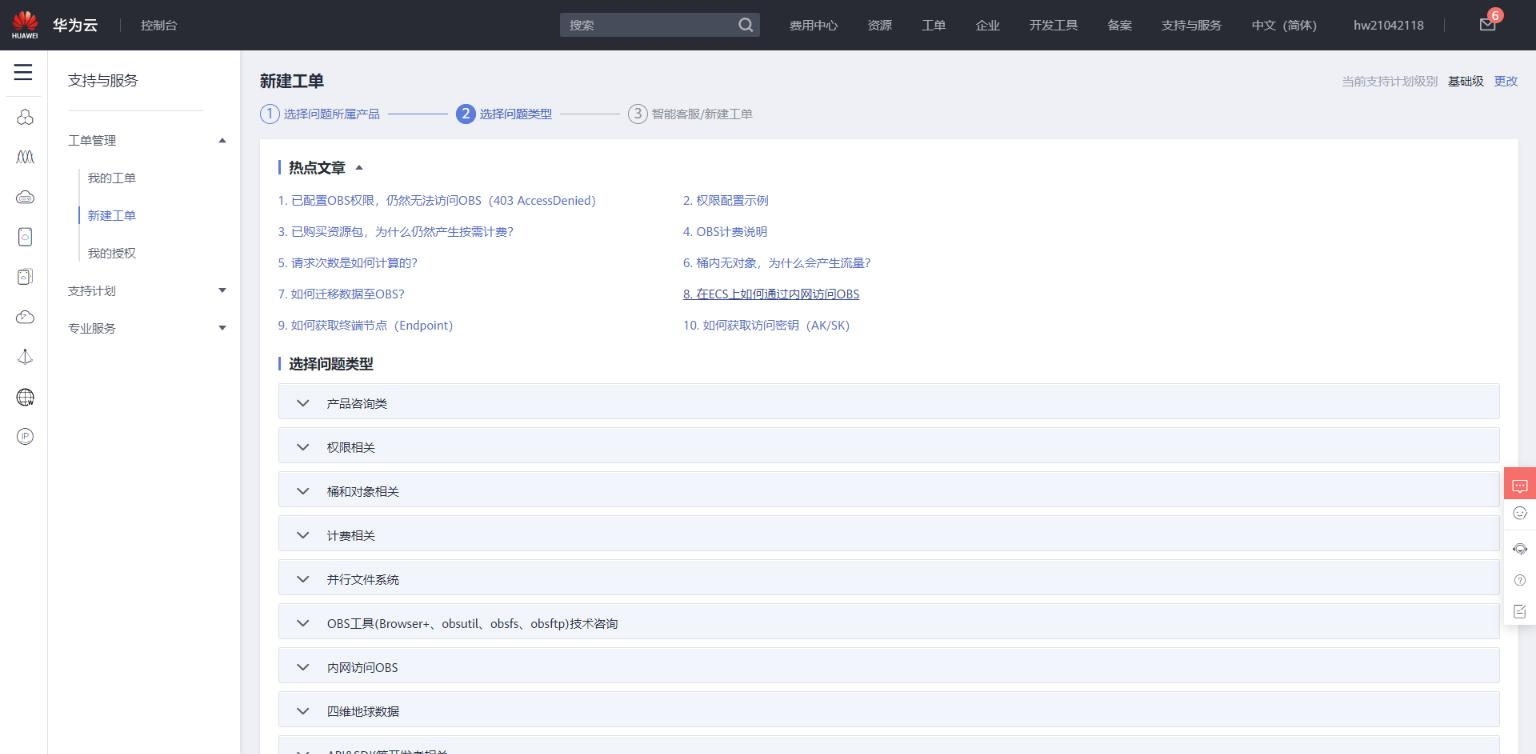The width and height of the screenshot is (1536, 754).
Task: Open 我的授权 in sidebar
Action: click(111, 253)
